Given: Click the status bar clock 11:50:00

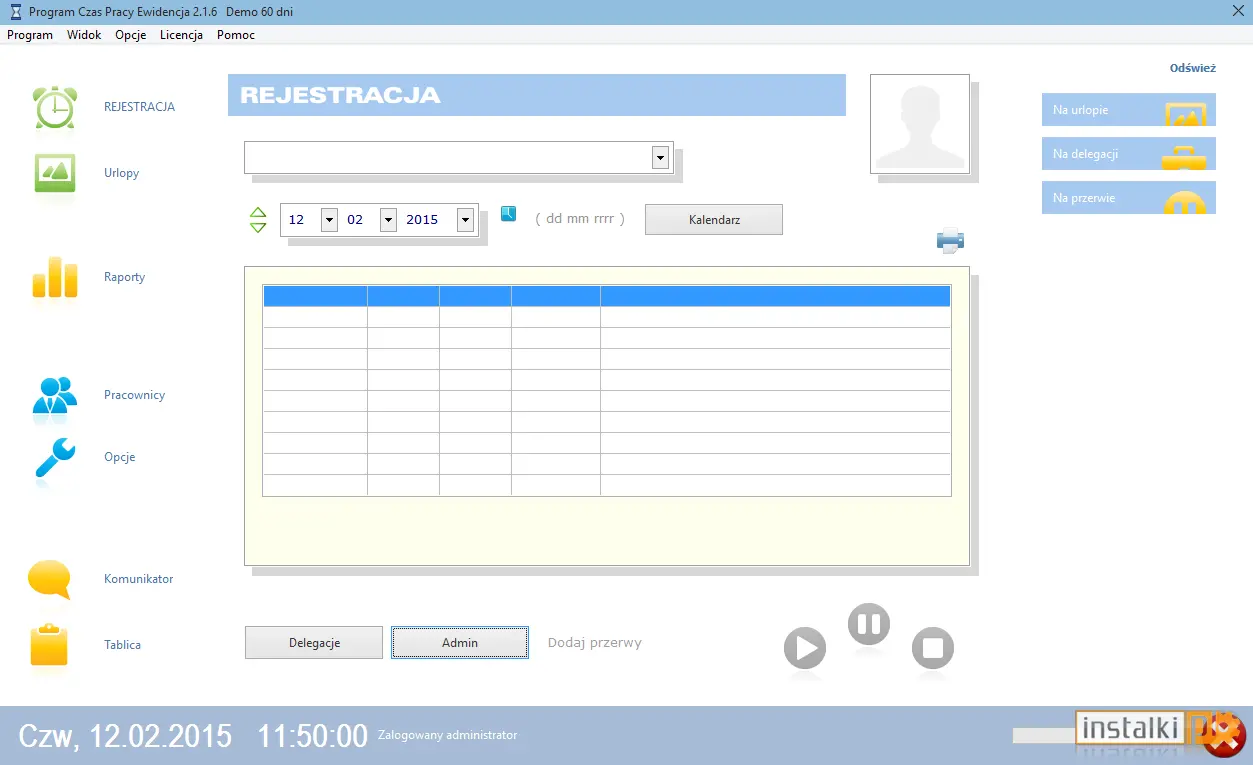Looking at the screenshot, I should pos(313,736).
